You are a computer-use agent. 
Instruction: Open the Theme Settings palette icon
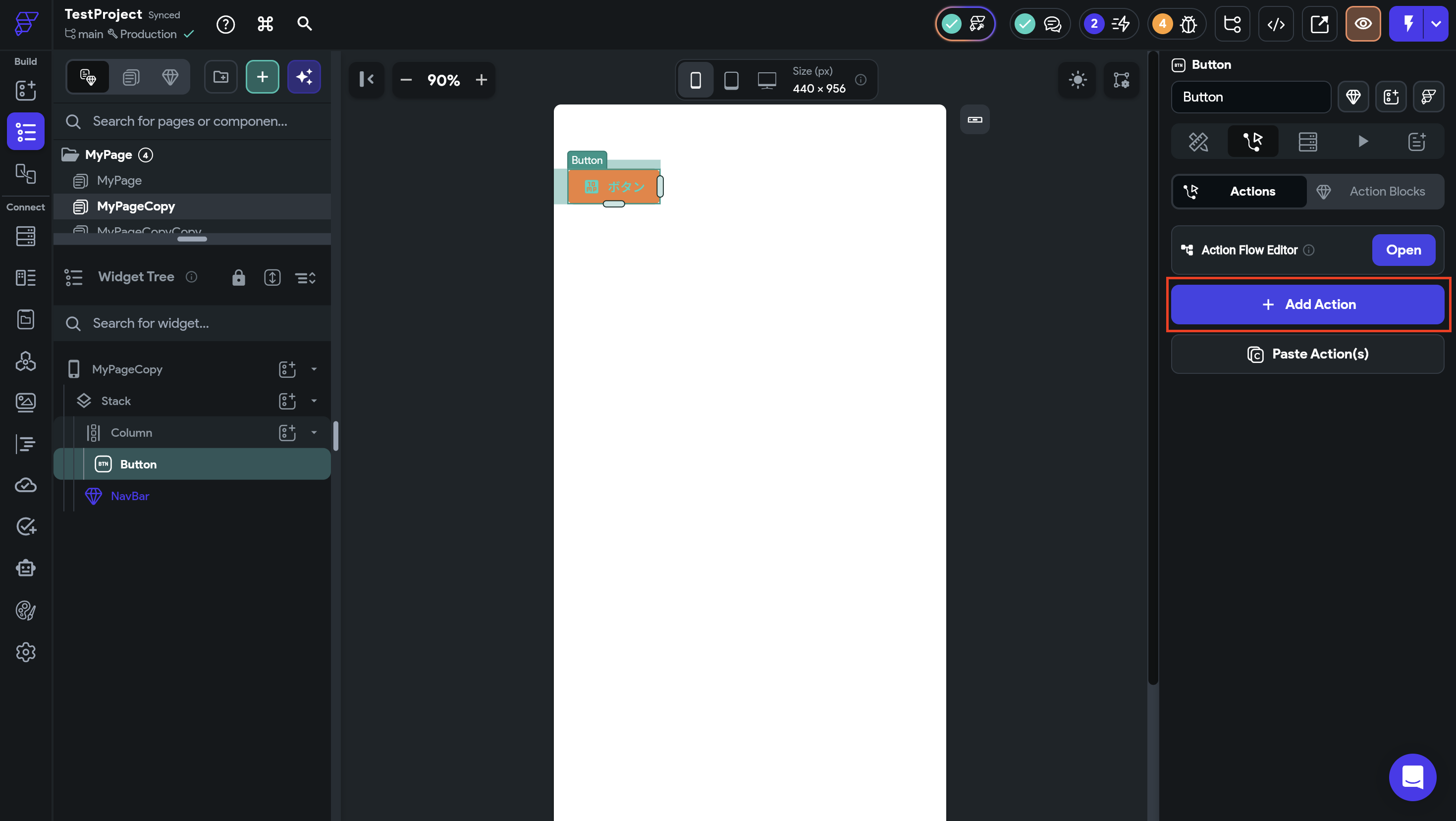click(25, 610)
